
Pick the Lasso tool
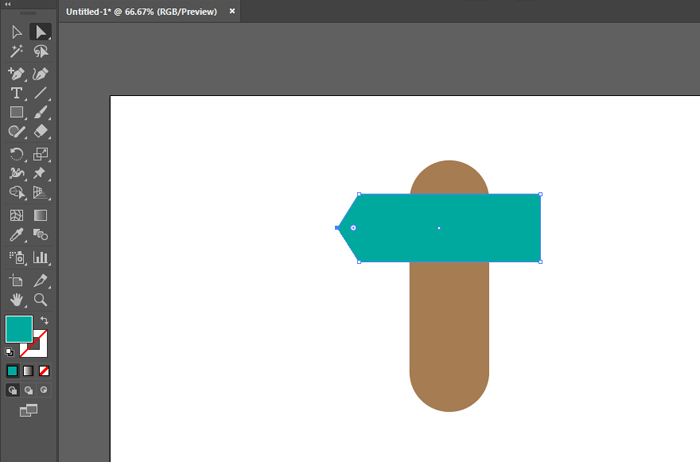click(x=41, y=51)
